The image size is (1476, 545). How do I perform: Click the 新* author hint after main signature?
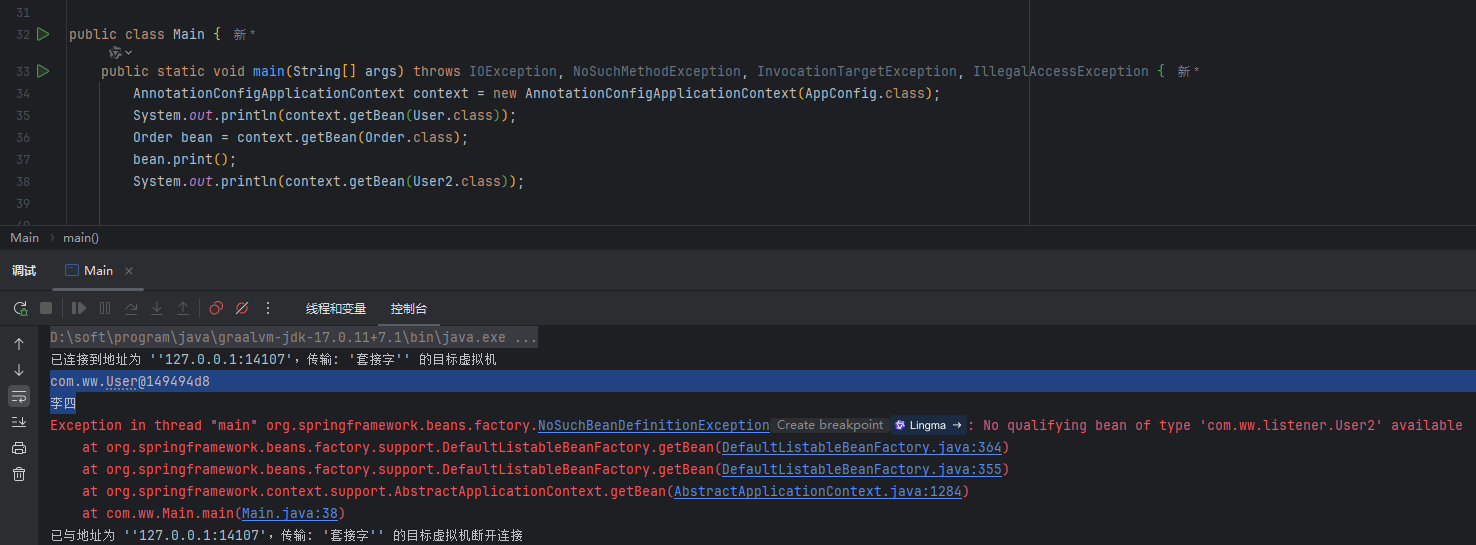(x=1188, y=71)
